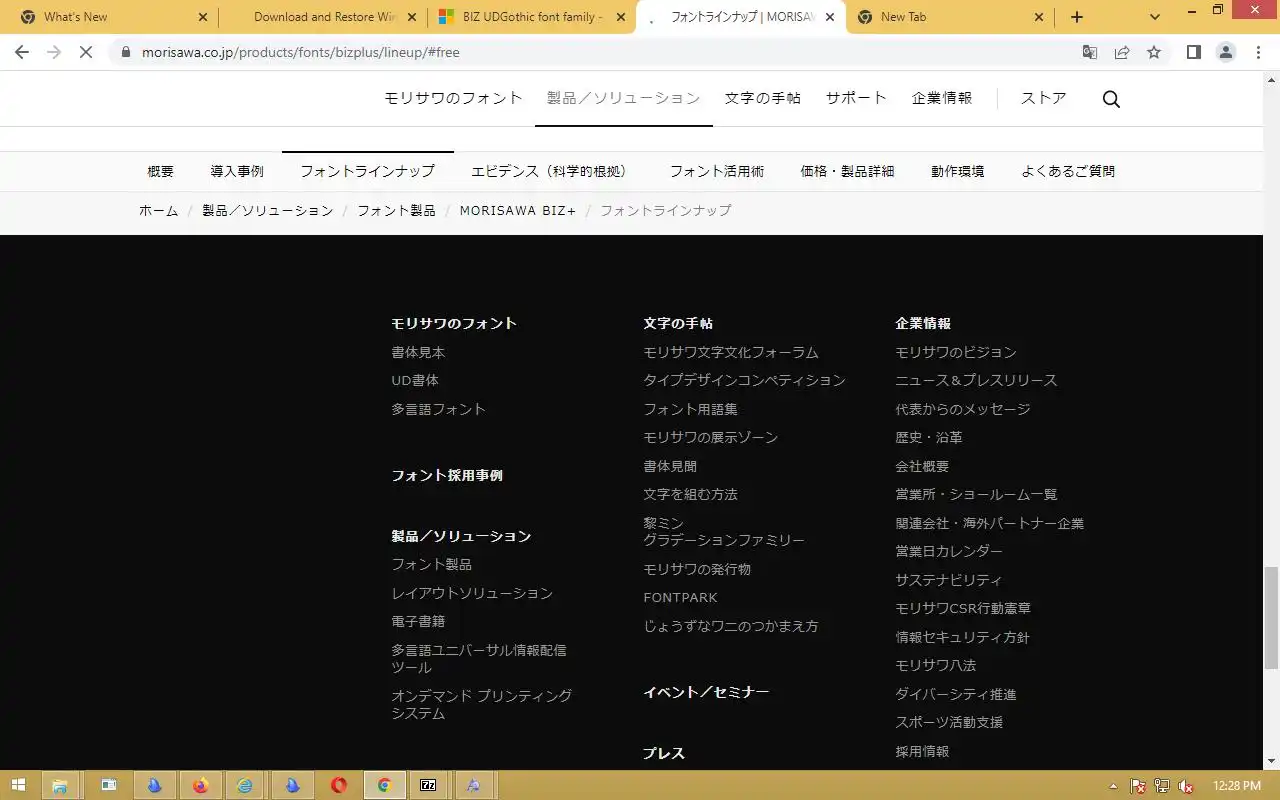Open サポート in top navigation
Image resolution: width=1280 pixels, height=800 pixels.
[856, 98]
